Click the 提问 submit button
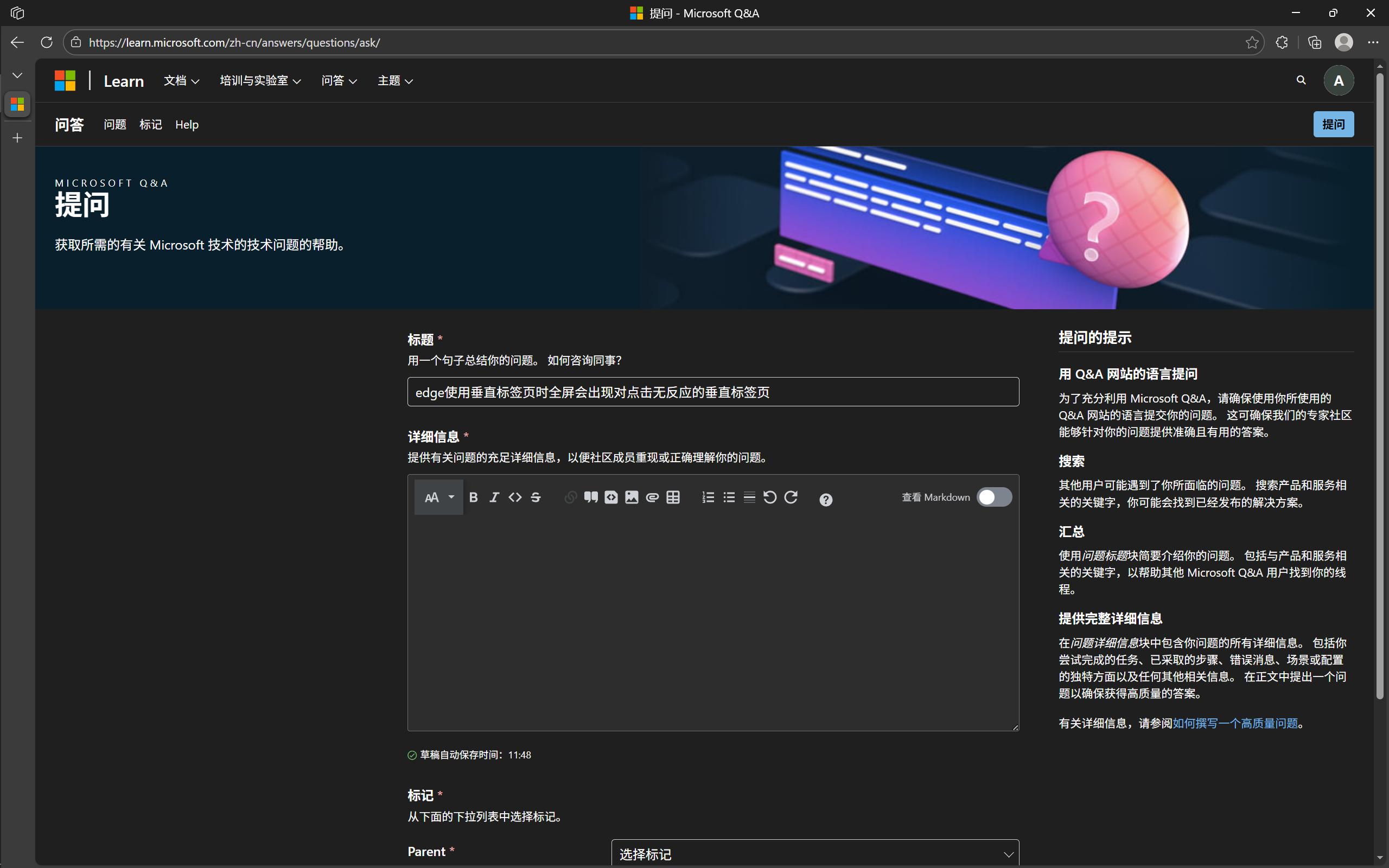Image resolution: width=1389 pixels, height=868 pixels. coord(1333,124)
